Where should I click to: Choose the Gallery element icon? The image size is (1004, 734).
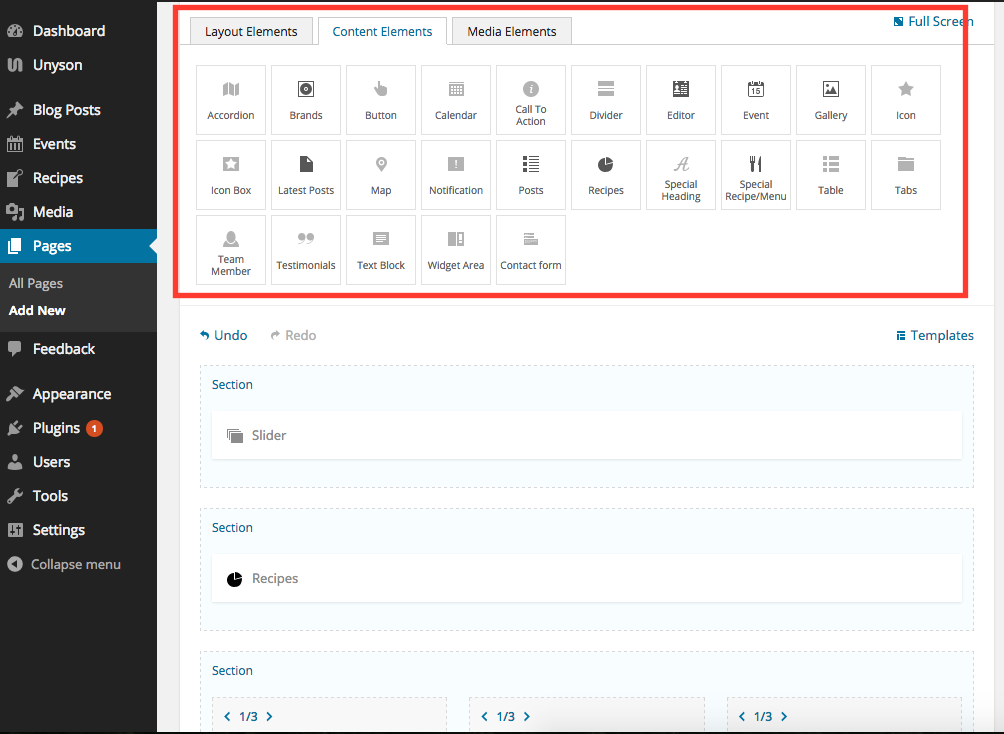pyautogui.click(x=831, y=100)
